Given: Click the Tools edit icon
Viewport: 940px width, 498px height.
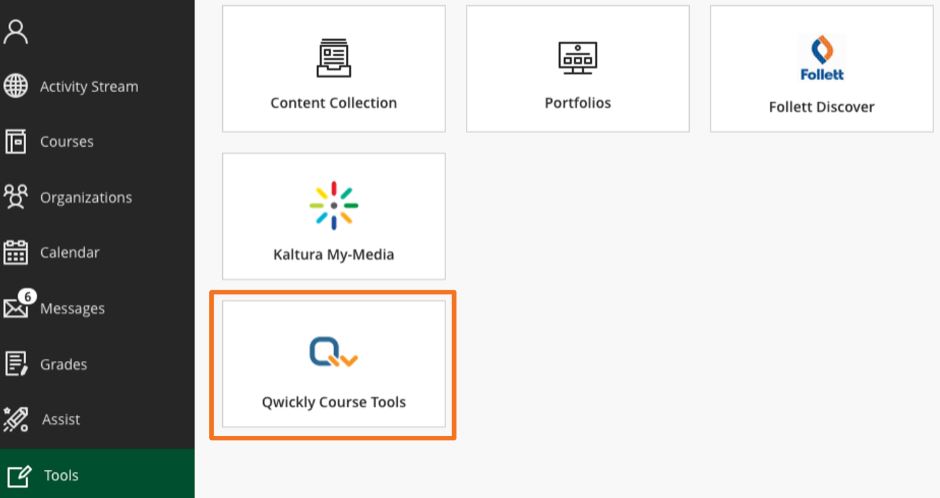Looking at the screenshot, I should (19, 475).
